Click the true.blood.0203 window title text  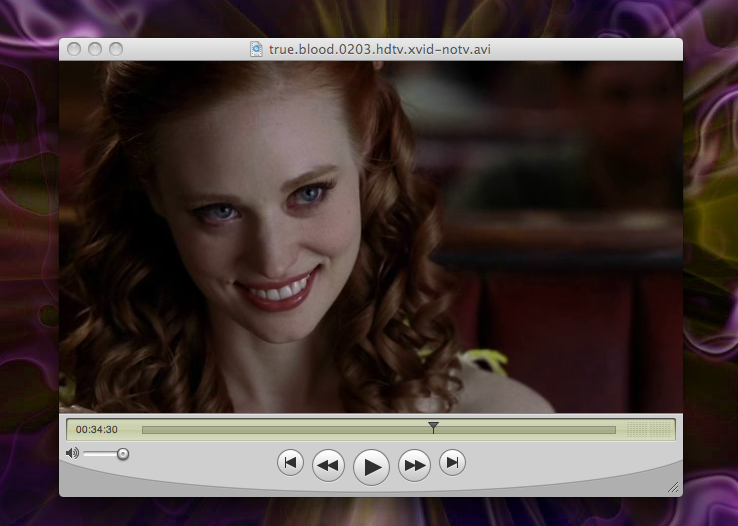click(378, 48)
